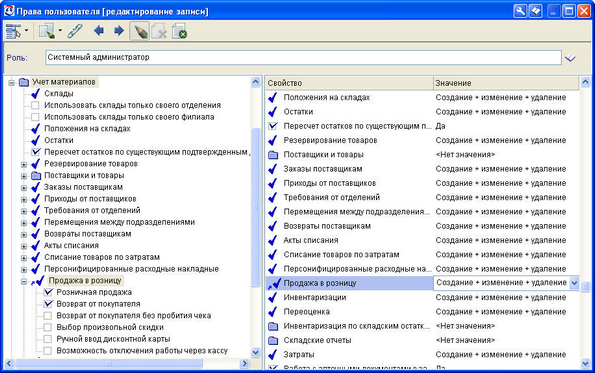Viewport: 595px width, 373px height.
Task: Expand the Приходы от поставщиков node
Action: pos(24,200)
